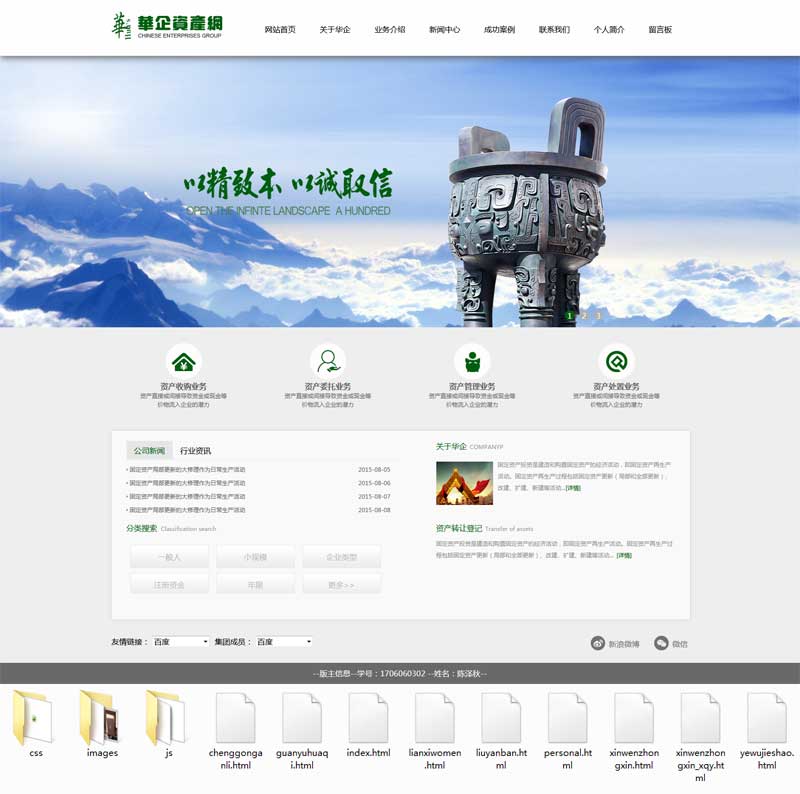This screenshot has height=794, width=800.
Task: Click the 资产管理业务 icon
Action: pos(472,361)
